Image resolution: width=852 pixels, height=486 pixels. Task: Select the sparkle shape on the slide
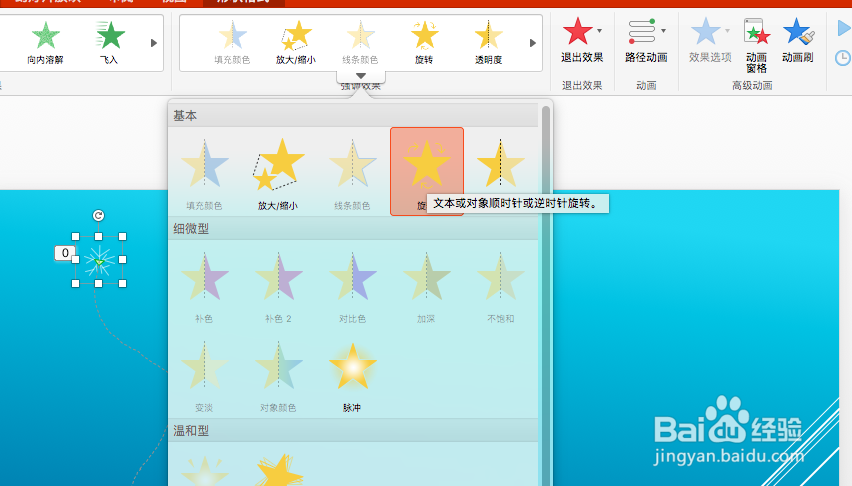[x=99, y=261]
